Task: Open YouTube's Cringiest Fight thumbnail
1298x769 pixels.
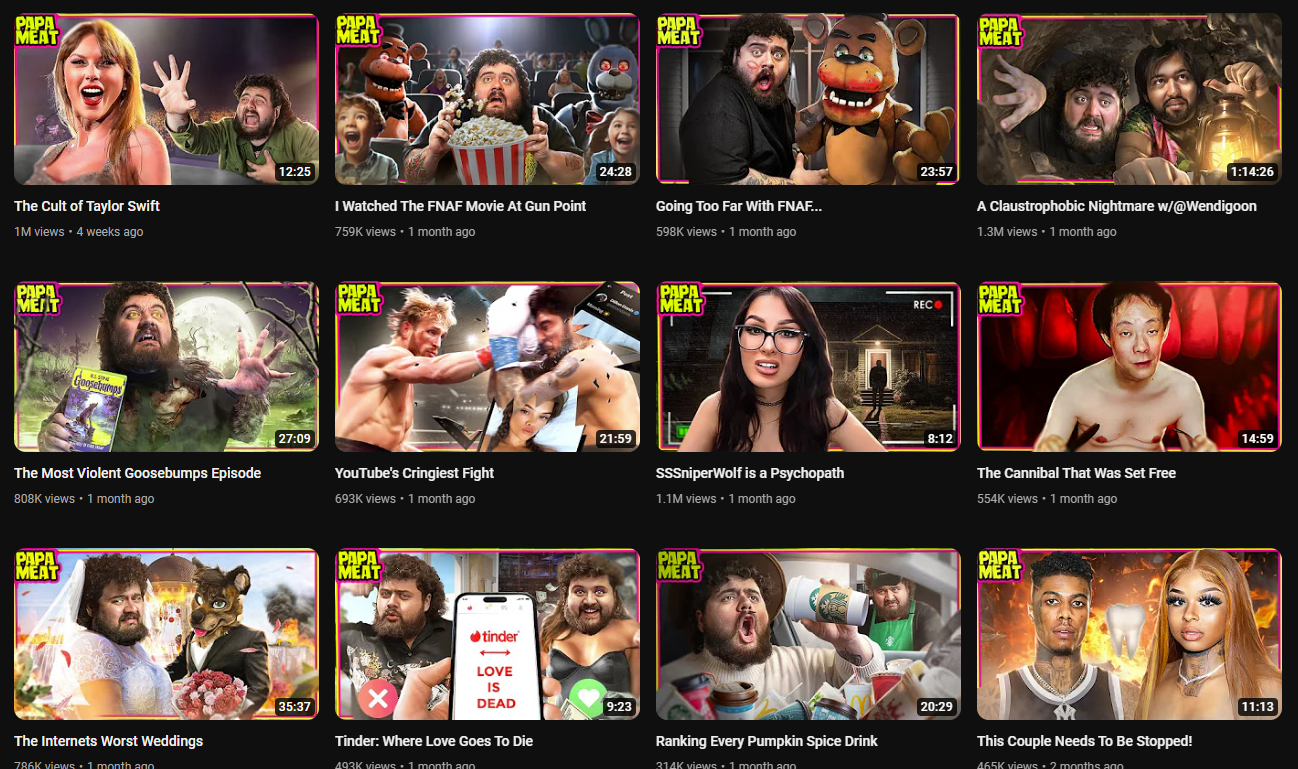Action: (487, 367)
